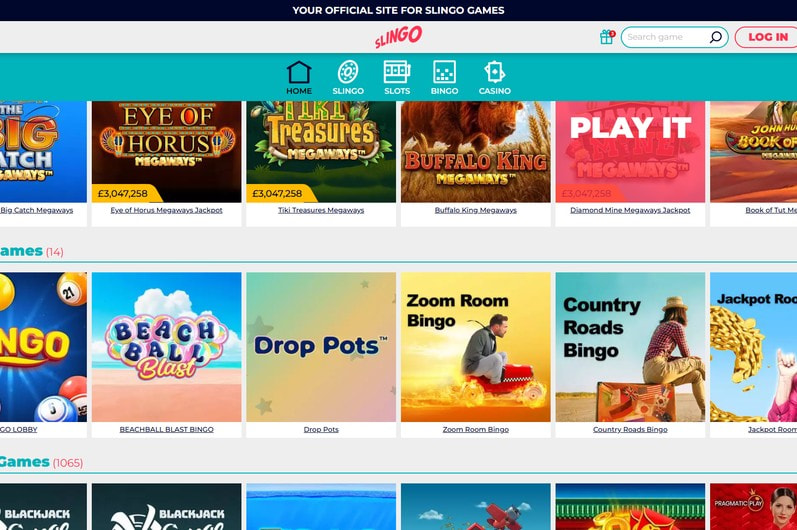Click the LOG IN button
This screenshot has width=797, height=530.
[767, 37]
